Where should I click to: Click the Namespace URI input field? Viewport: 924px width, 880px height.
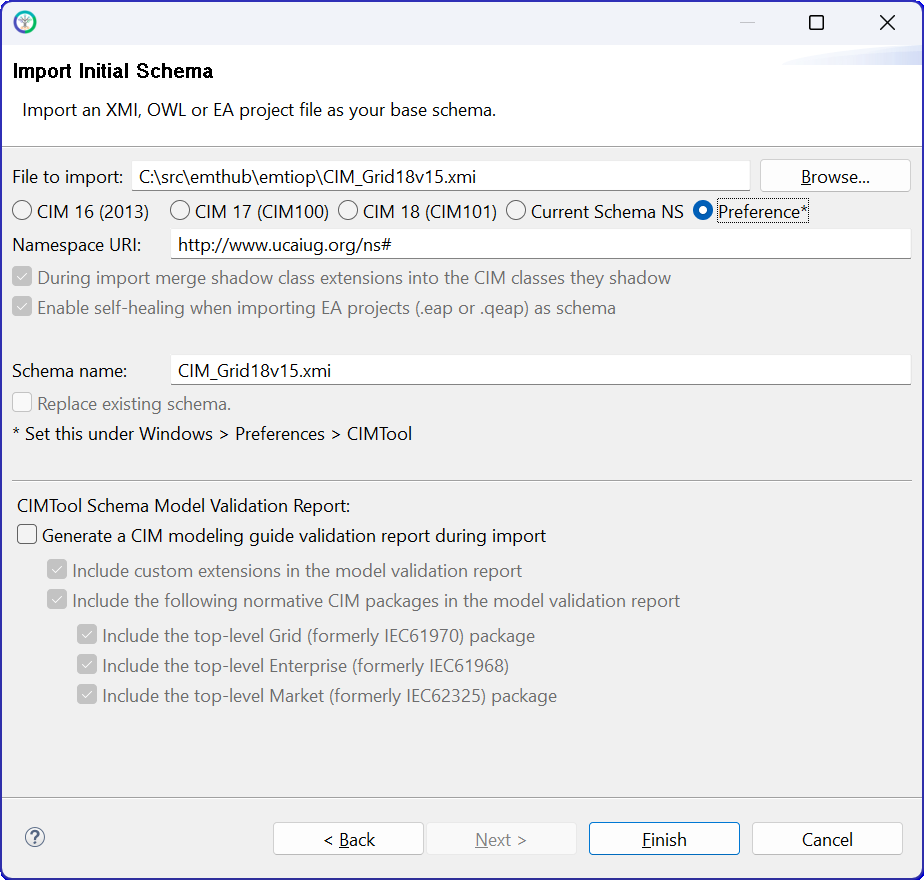click(541, 244)
